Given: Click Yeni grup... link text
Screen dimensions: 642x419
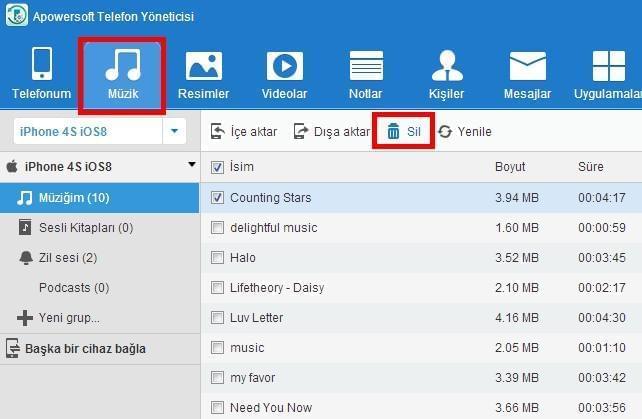Looking at the screenshot, I should [69, 318].
